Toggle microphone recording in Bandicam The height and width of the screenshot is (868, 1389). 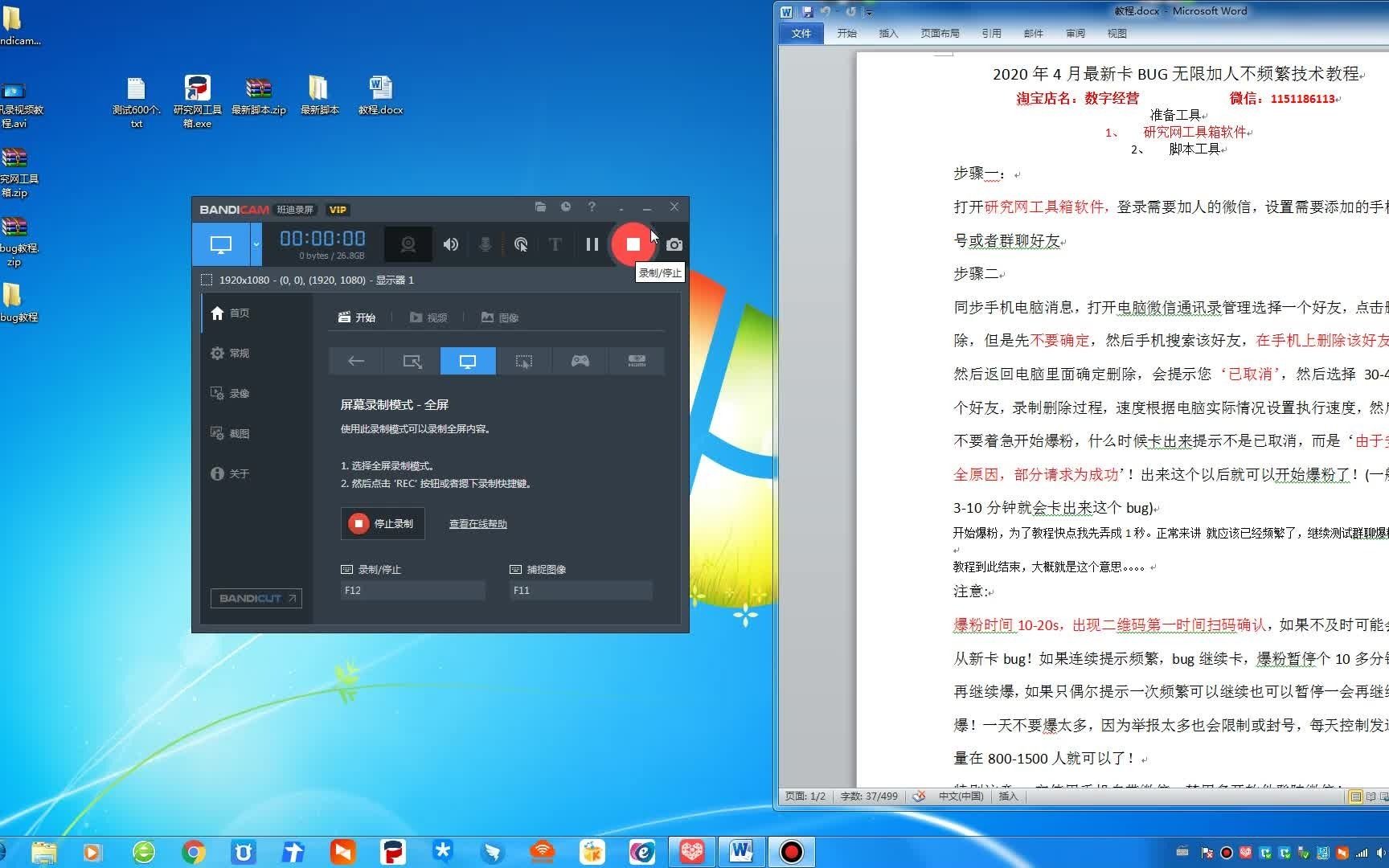coord(485,244)
